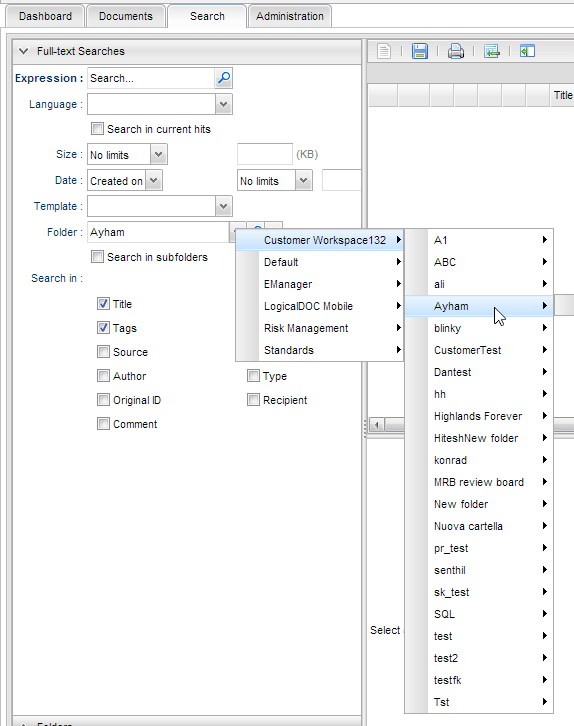The height and width of the screenshot is (726, 574).
Task: Choose Nuova cartella folder in submenu
Action: (x=479, y=526)
